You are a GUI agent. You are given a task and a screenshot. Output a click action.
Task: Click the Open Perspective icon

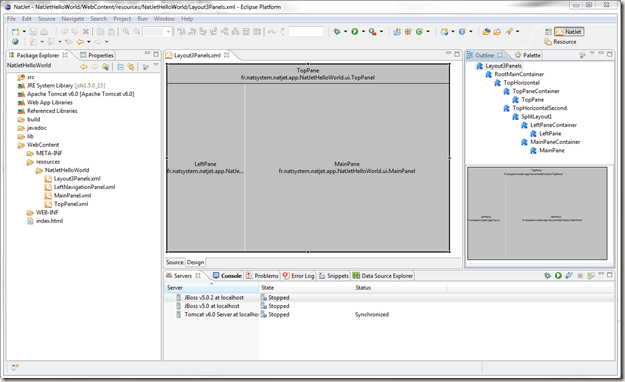(x=548, y=32)
